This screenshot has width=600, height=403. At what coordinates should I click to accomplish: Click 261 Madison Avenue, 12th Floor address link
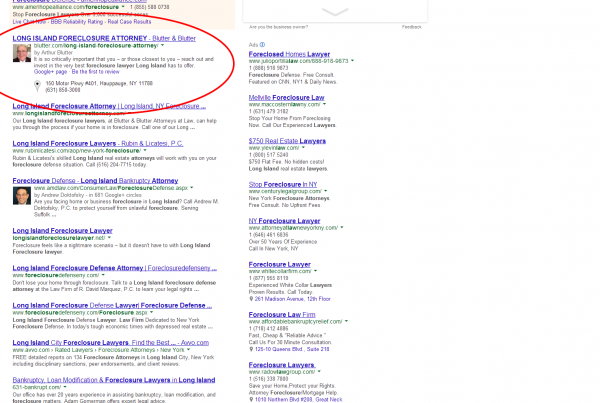292,299
